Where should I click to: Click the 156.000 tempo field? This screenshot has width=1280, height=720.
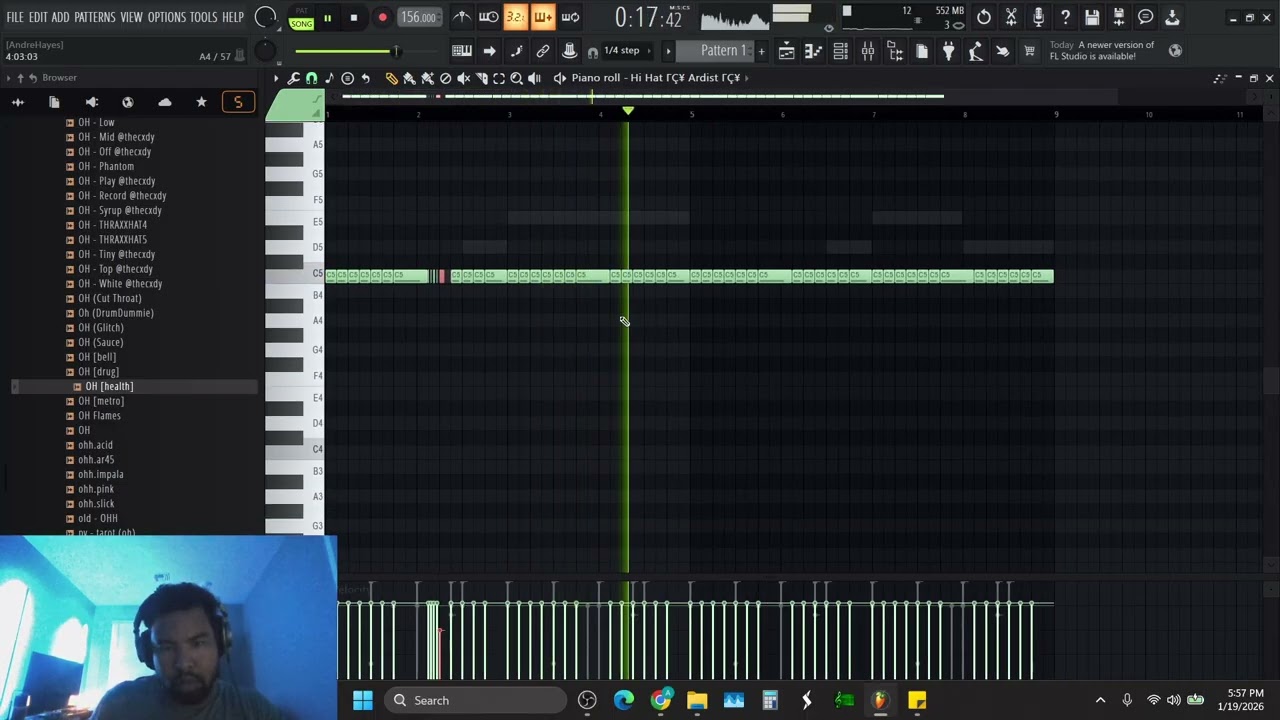pos(418,17)
